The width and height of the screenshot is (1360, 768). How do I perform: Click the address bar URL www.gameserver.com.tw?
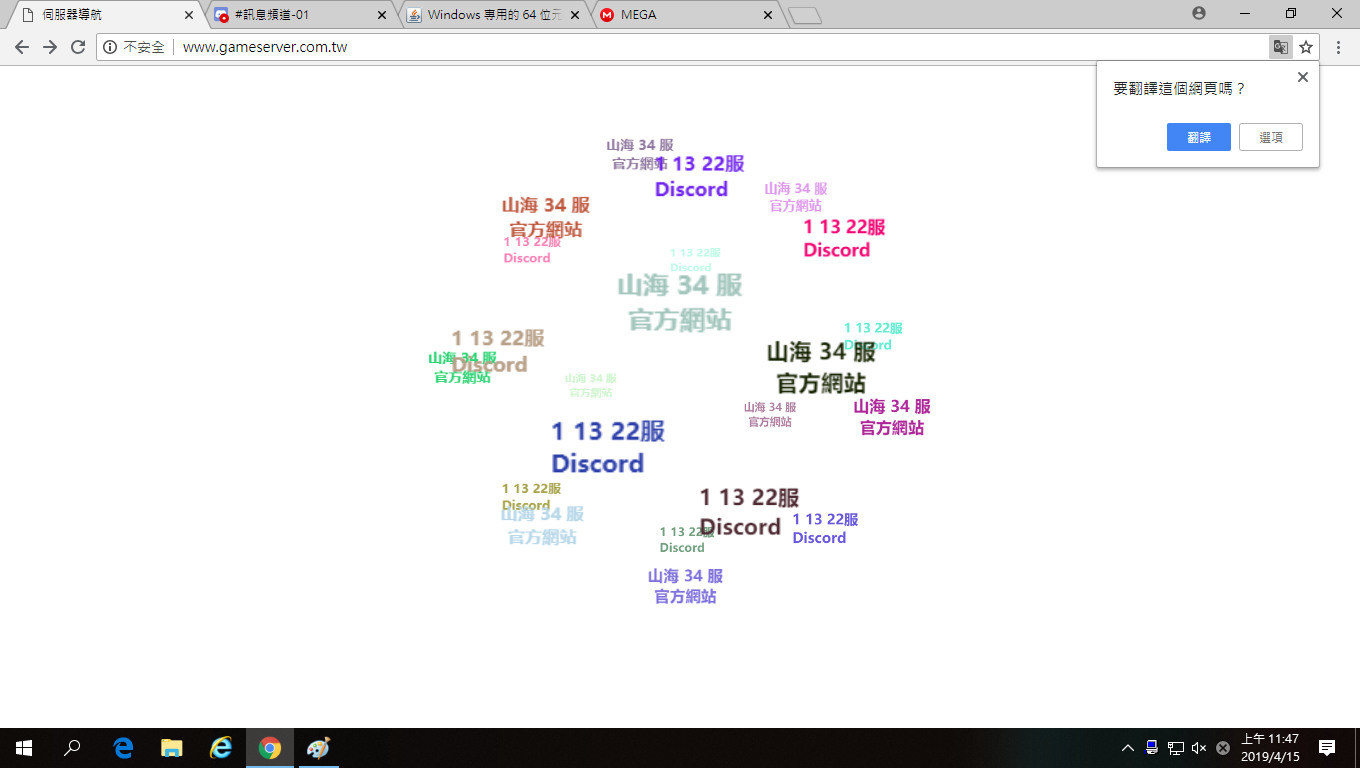coord(265,47)
